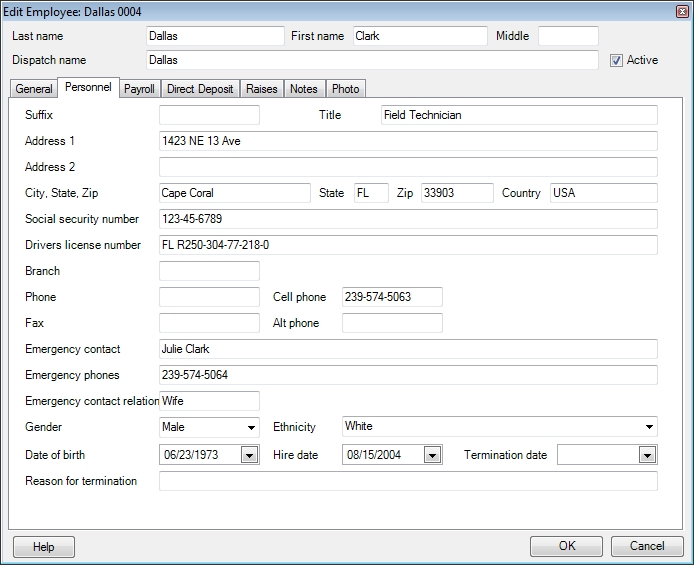Click the Emergency contact relation field
The width and height of the screenshot is (694, 565).
click(x=209, y=401)
